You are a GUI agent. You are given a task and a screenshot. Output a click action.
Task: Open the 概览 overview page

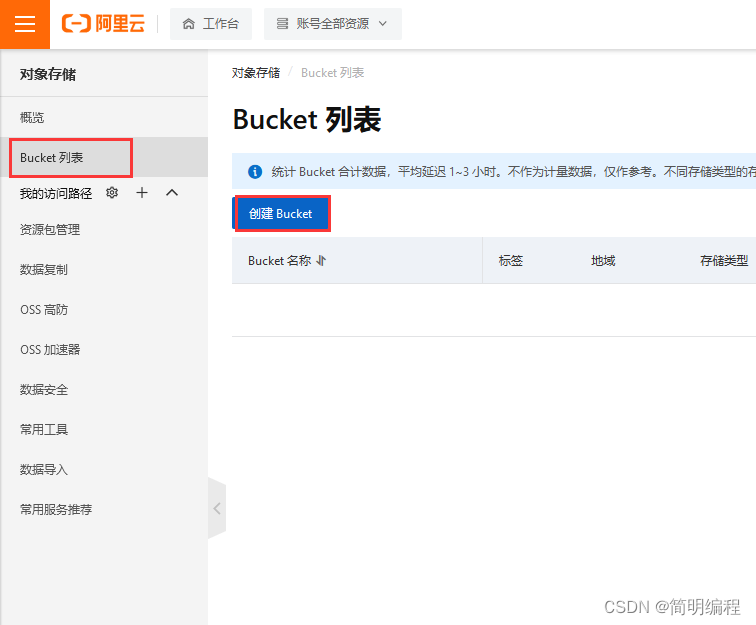point(32,117)
